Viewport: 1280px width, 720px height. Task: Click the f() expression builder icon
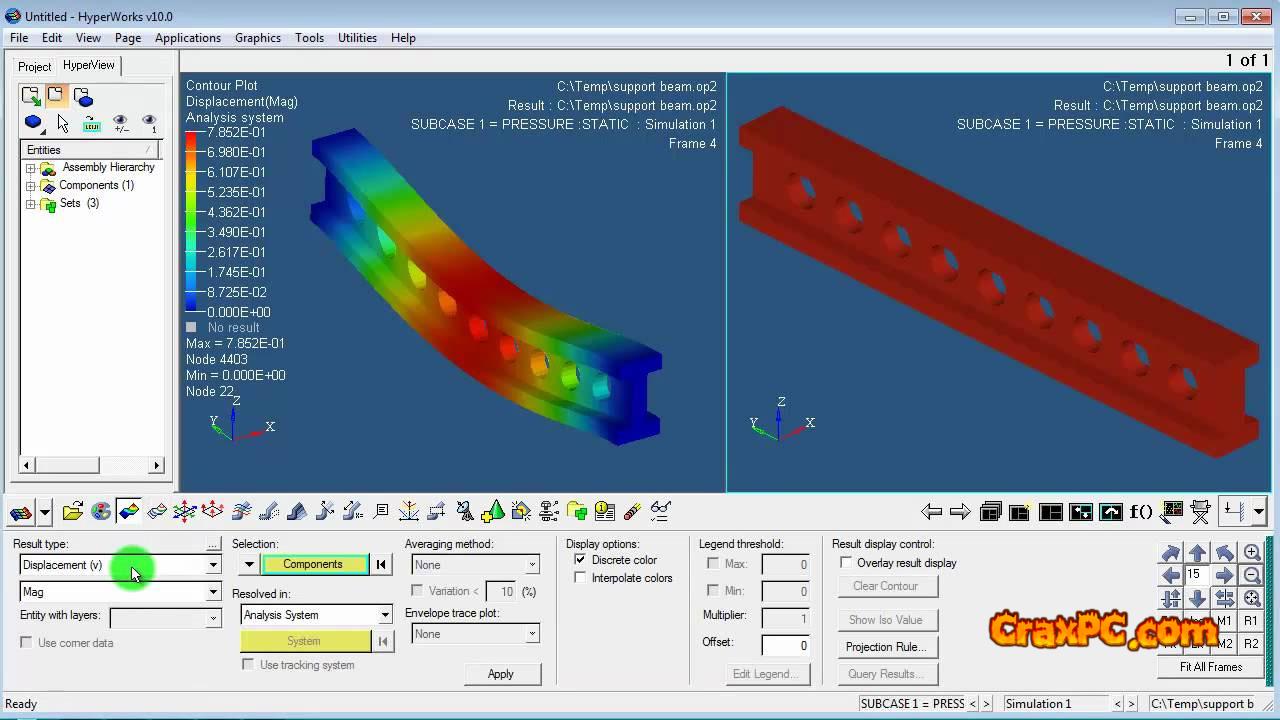pyautogui.click(x=1141, y=512)
